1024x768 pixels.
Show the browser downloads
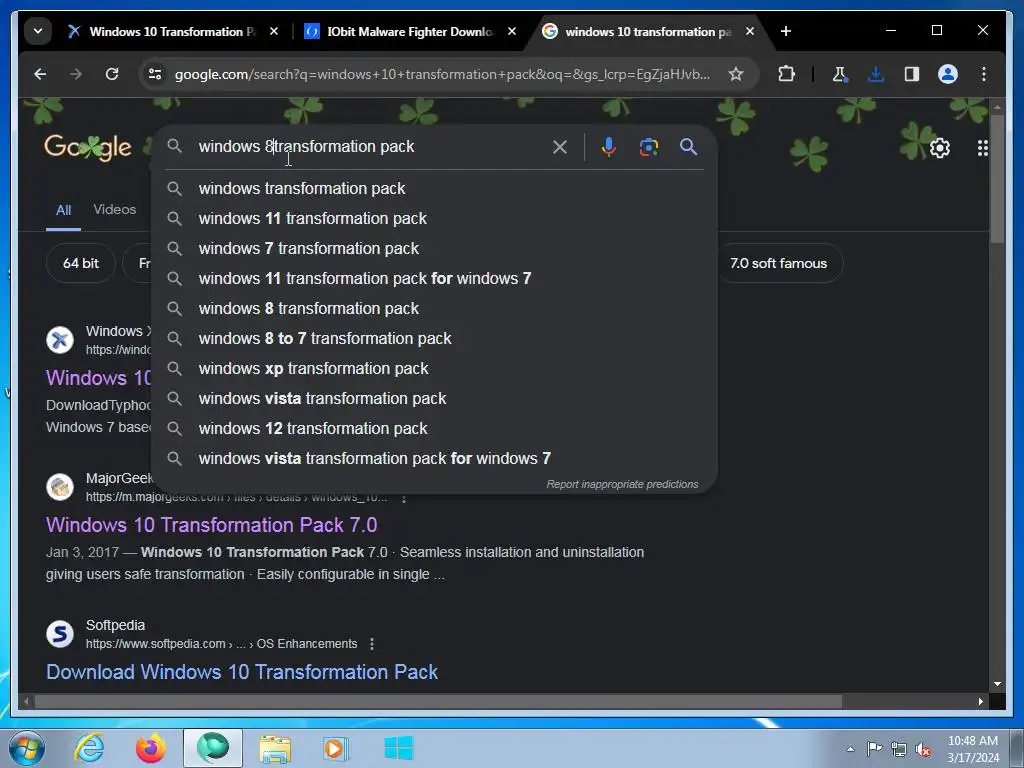pos(876,74)
